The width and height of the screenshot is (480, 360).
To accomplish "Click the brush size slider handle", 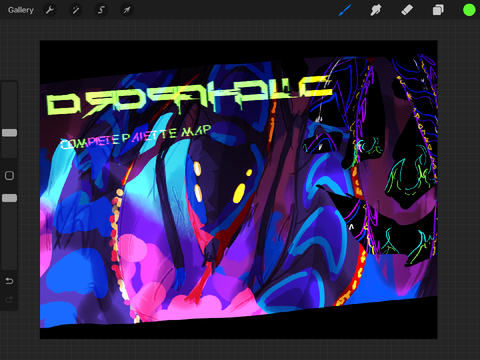I will point(9,133).
